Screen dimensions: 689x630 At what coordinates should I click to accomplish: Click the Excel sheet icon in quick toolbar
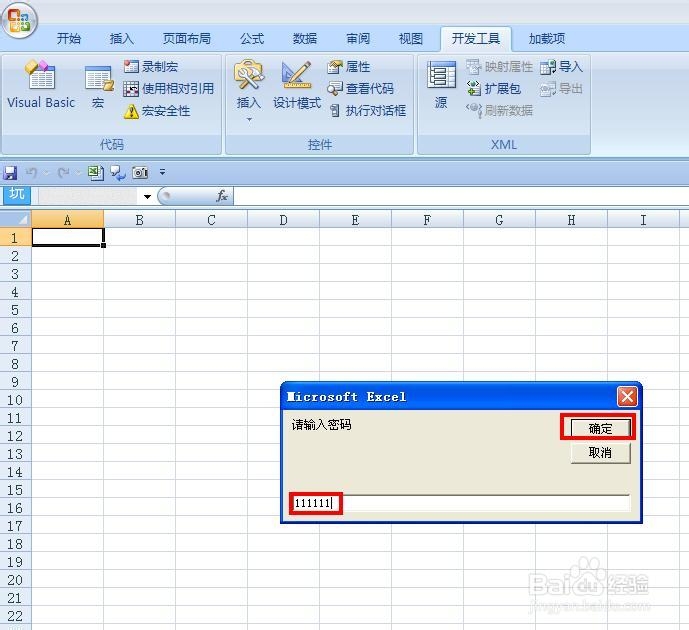pyautogui.click(x=96, y=173)
